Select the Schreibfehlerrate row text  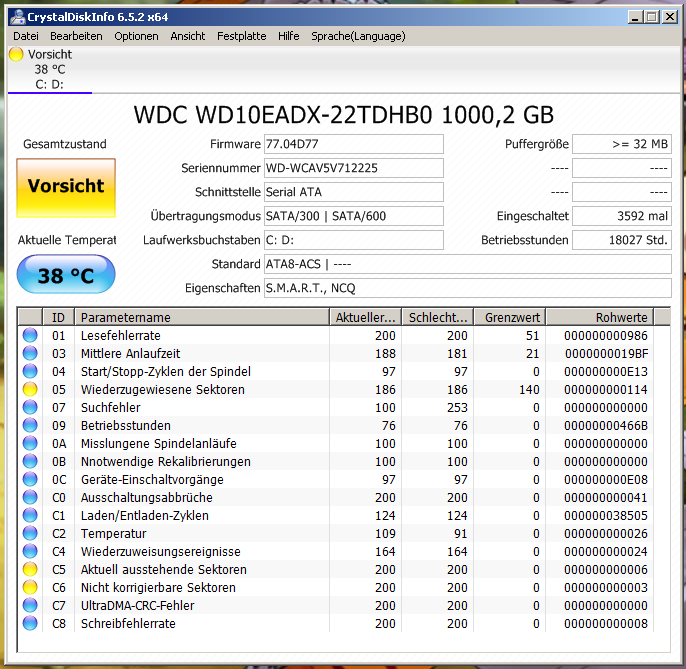click(x=128, y=623)
